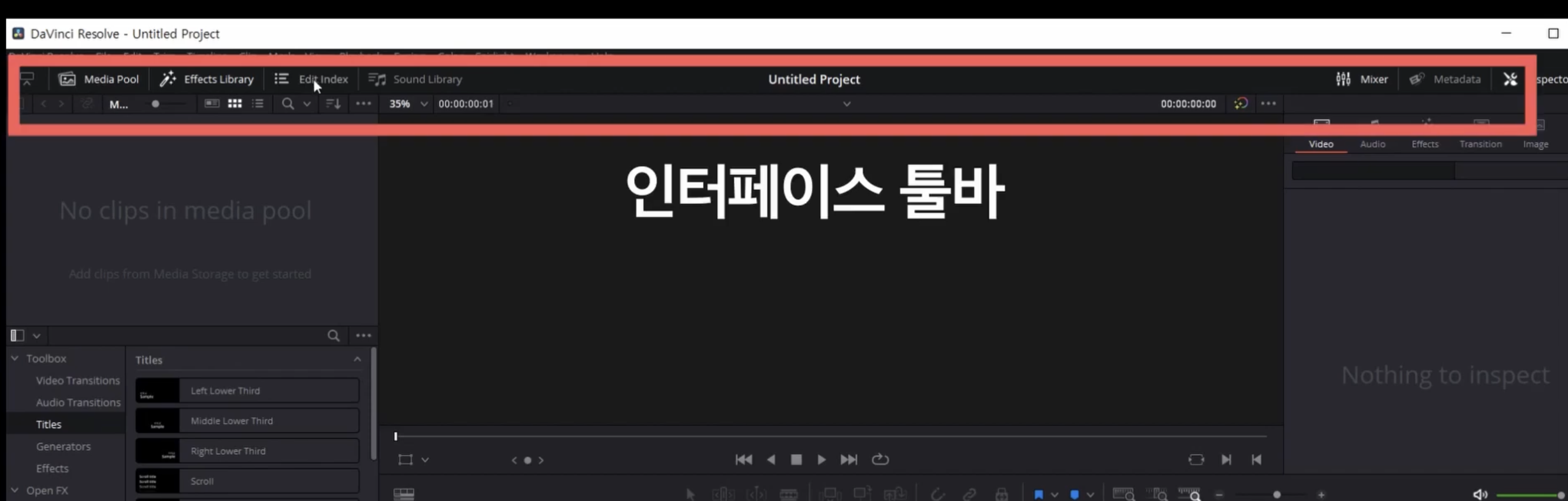Viewport: 1568px width, 501px height.
Task: Switch media pool to list view
Action: [258, 103]
